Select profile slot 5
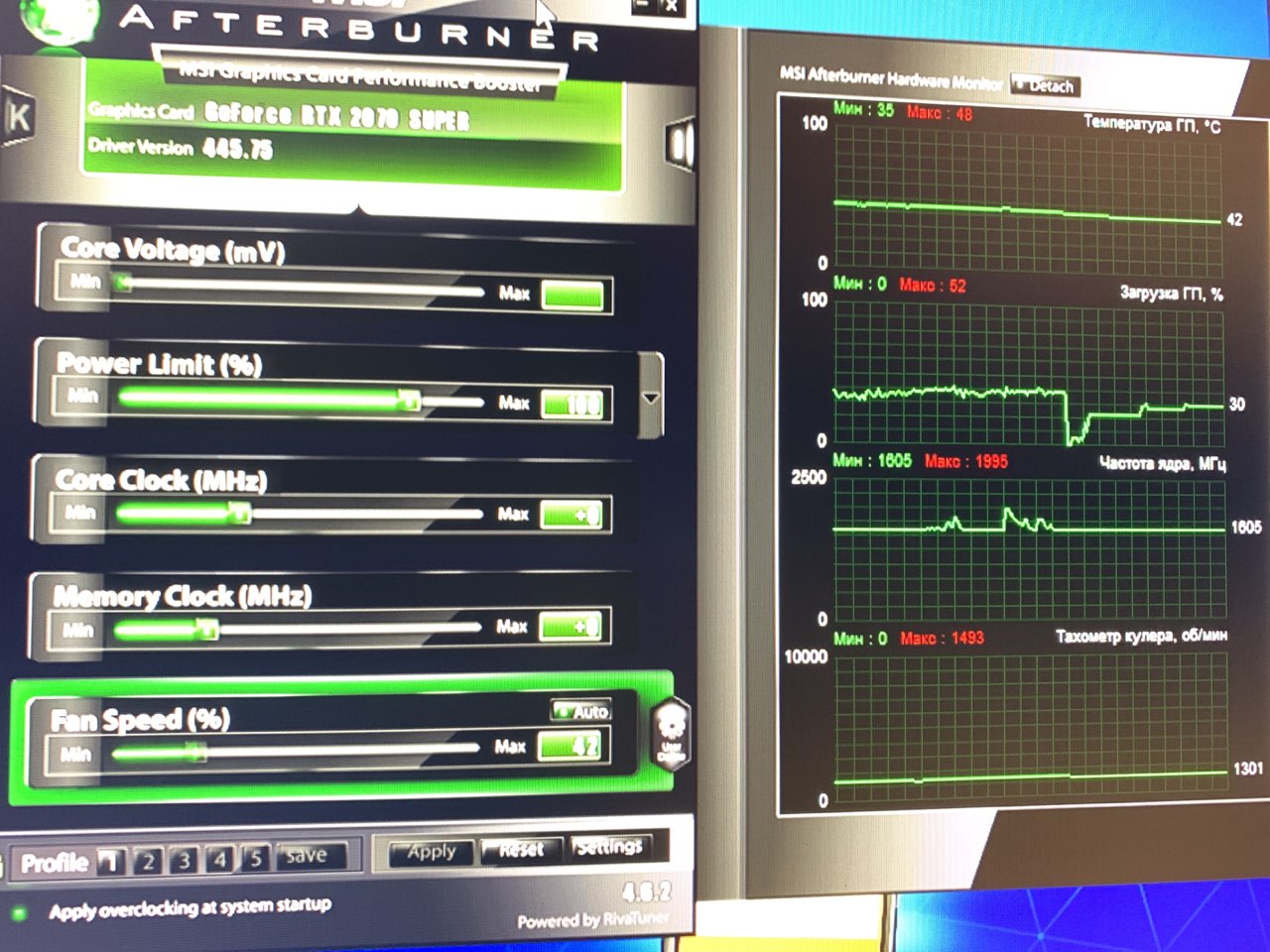 click(x=255, y=858)
